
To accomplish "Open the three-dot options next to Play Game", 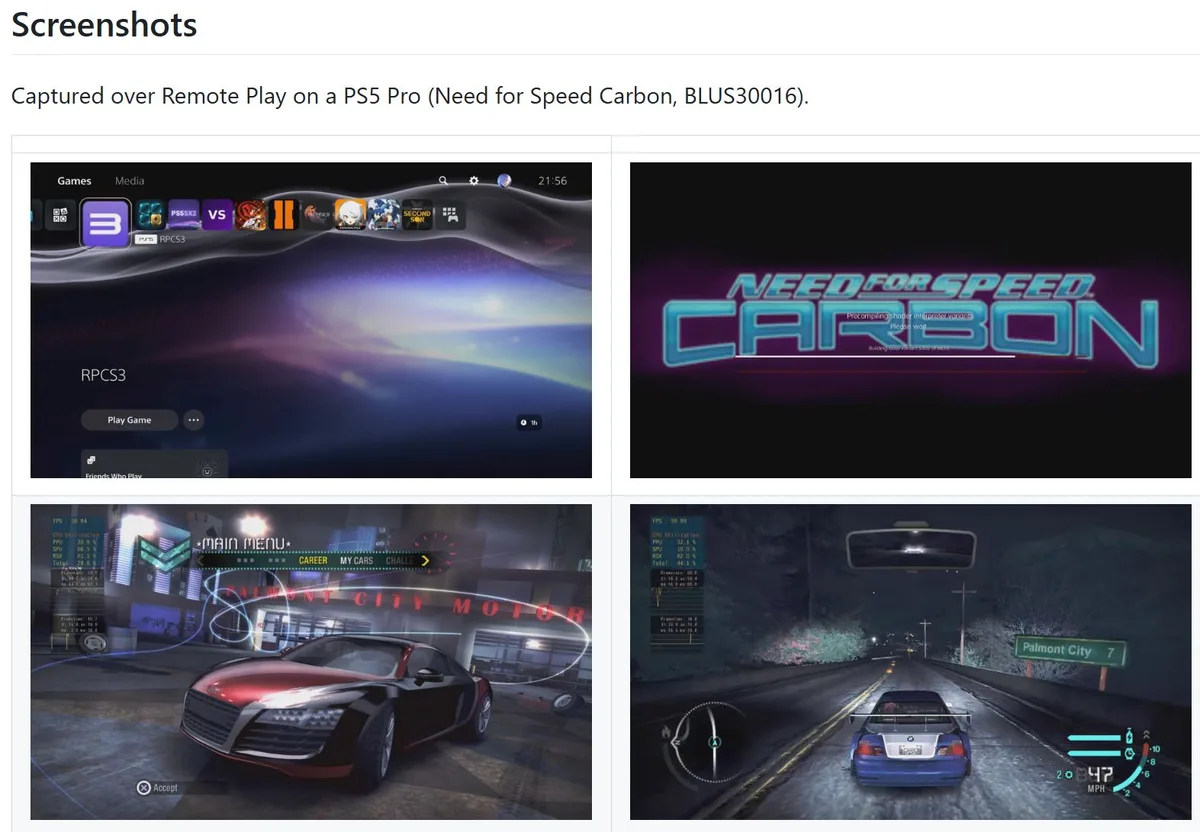I will point(194,420).
